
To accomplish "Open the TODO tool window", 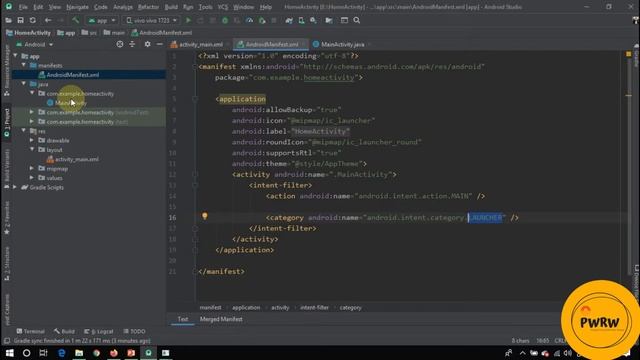I will tap(134, 331).
